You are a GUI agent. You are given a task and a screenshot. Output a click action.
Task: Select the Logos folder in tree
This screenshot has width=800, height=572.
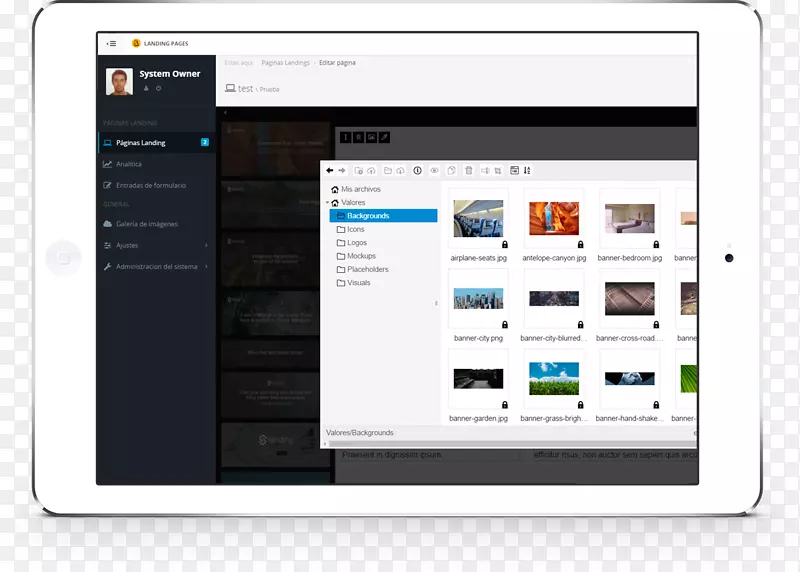point(357,243)
